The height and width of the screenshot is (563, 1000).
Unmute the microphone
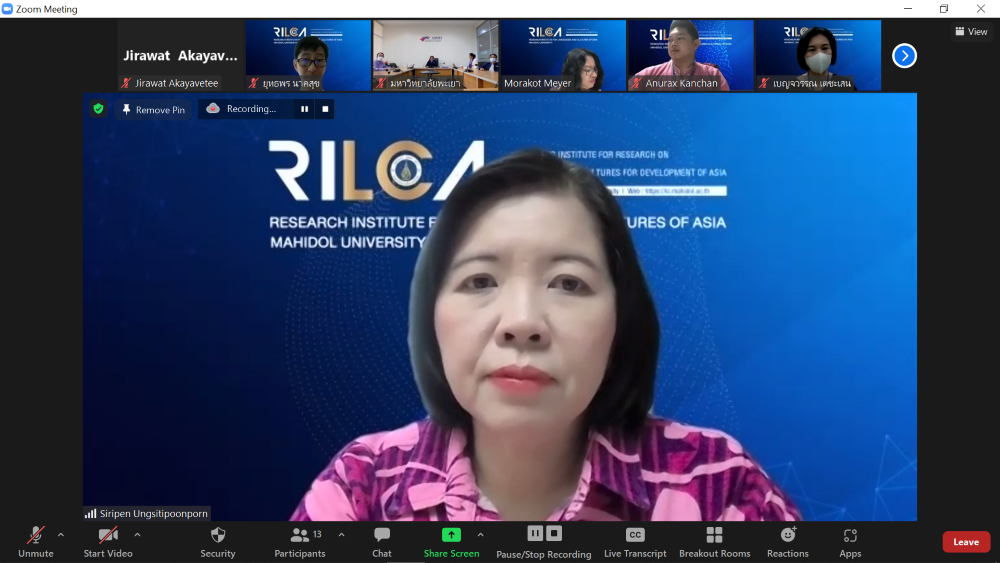[x=35, y=541]
